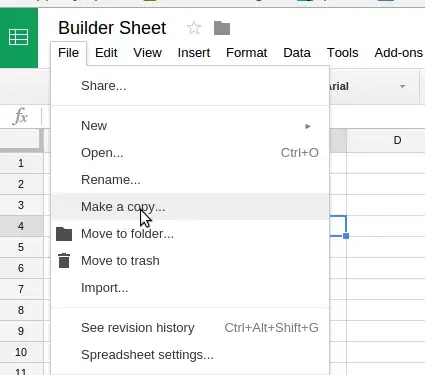Click the folder icon beside Move to folder

[x=64, y=234]
